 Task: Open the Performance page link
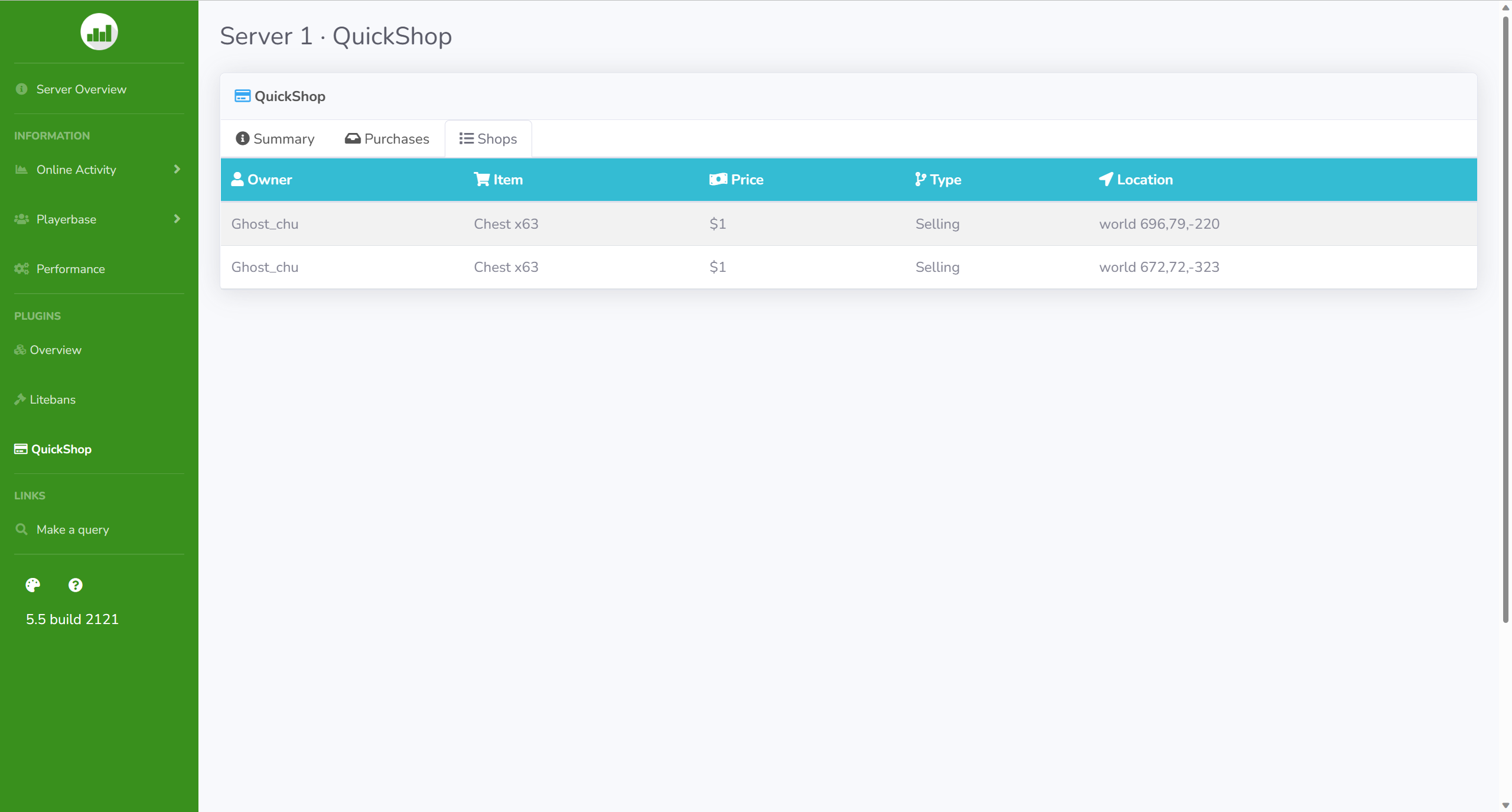[x=71, y=269]
